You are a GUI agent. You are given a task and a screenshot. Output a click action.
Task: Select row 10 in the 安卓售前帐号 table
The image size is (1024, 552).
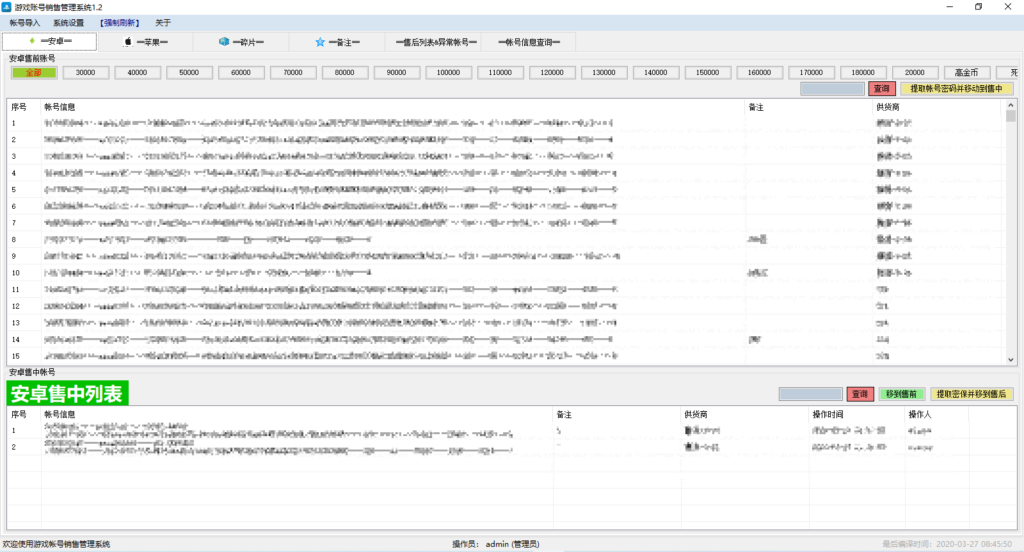pos(506,273)
